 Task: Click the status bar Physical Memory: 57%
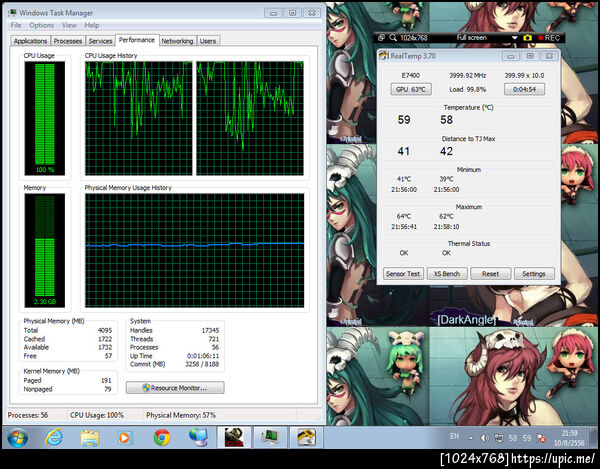point(181,415)
